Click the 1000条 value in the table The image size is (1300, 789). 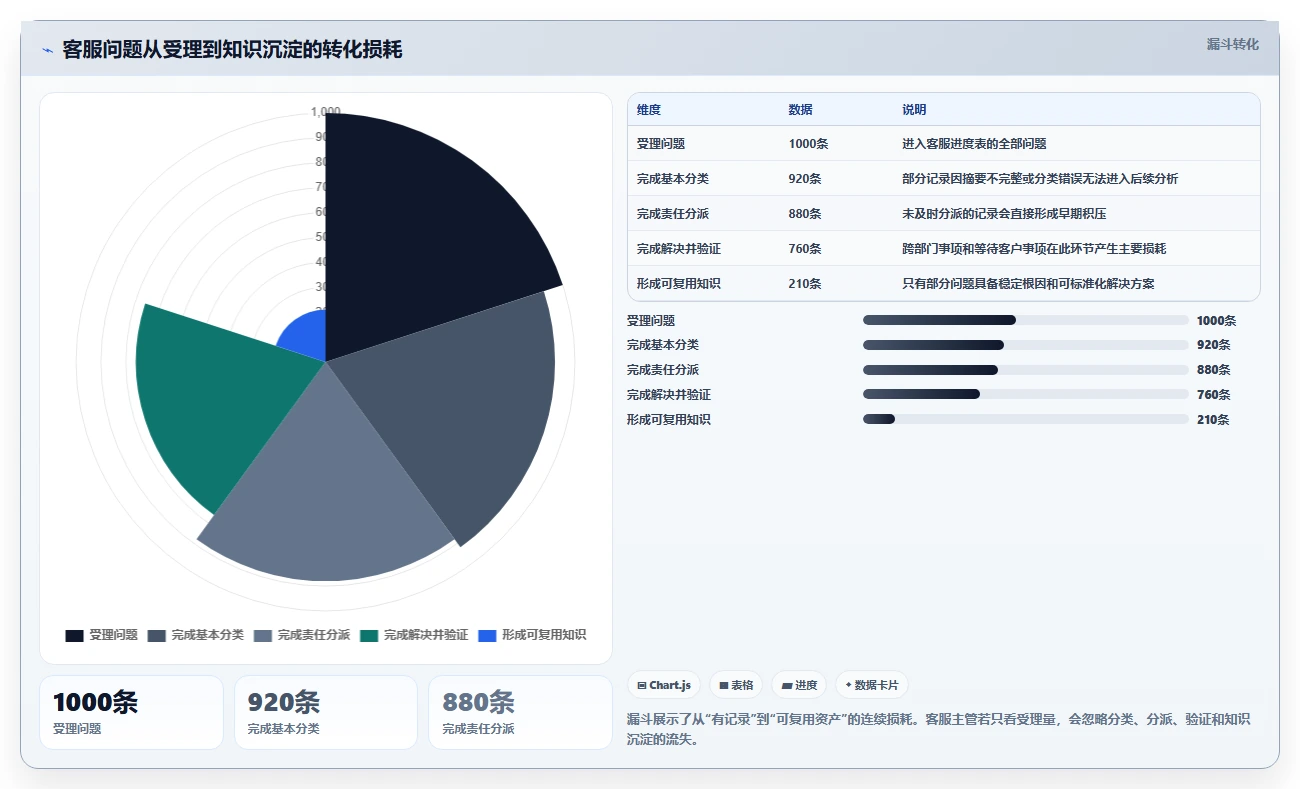(808, 144)
